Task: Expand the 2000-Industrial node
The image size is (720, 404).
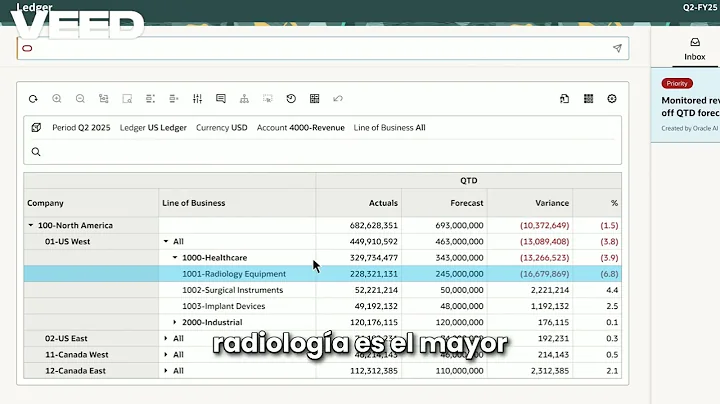Action: point(175,322)
